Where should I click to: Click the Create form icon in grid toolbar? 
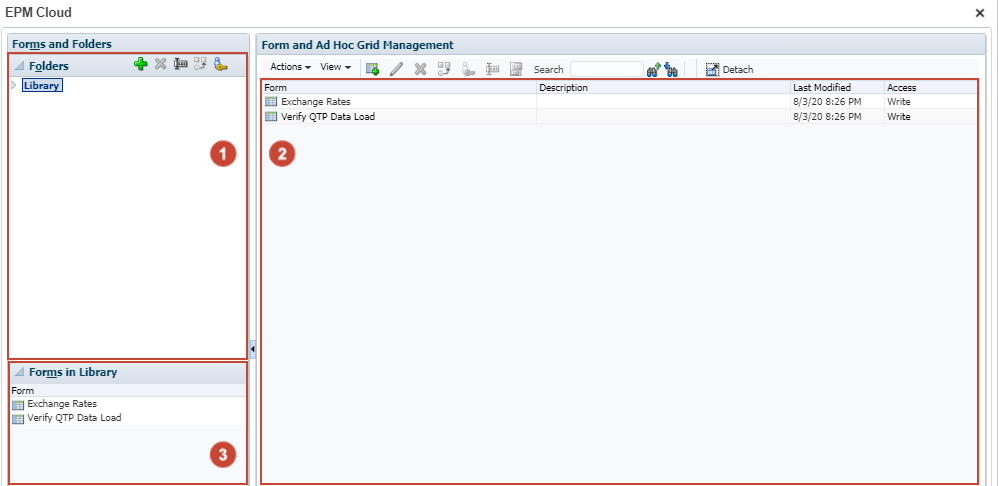pos(372,69)
